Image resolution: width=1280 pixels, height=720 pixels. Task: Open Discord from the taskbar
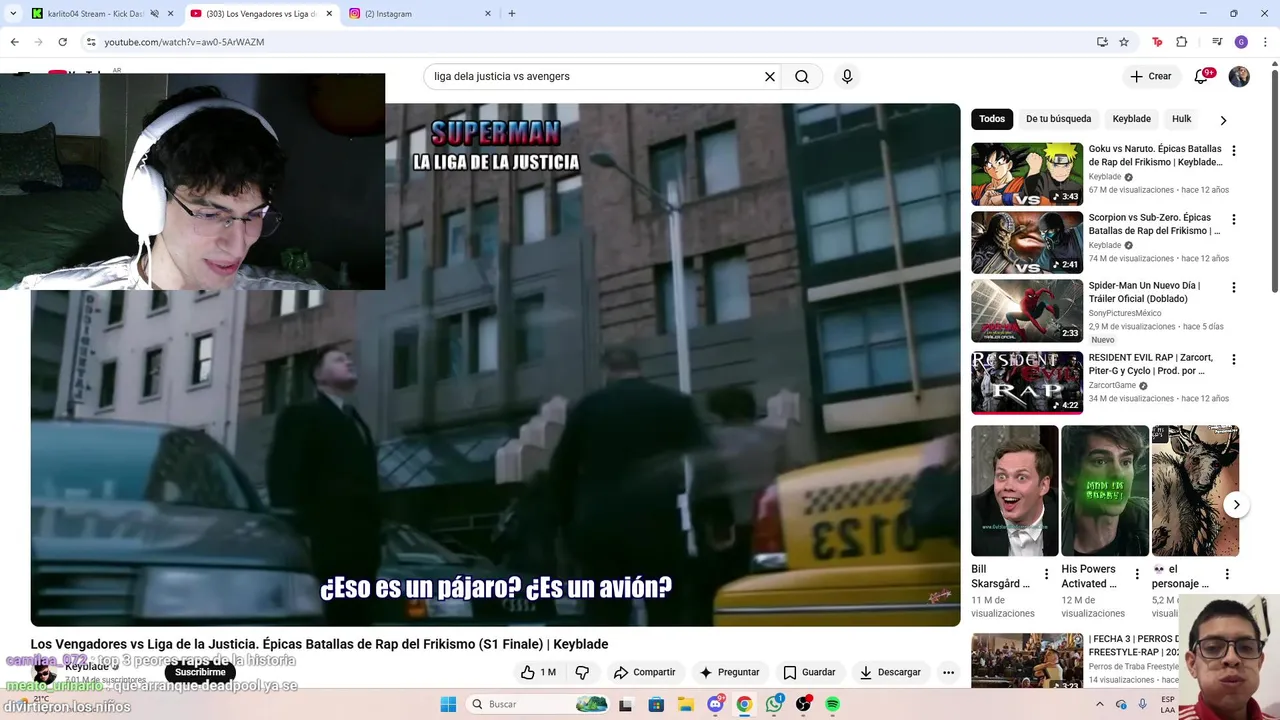(x=715, y=704)
